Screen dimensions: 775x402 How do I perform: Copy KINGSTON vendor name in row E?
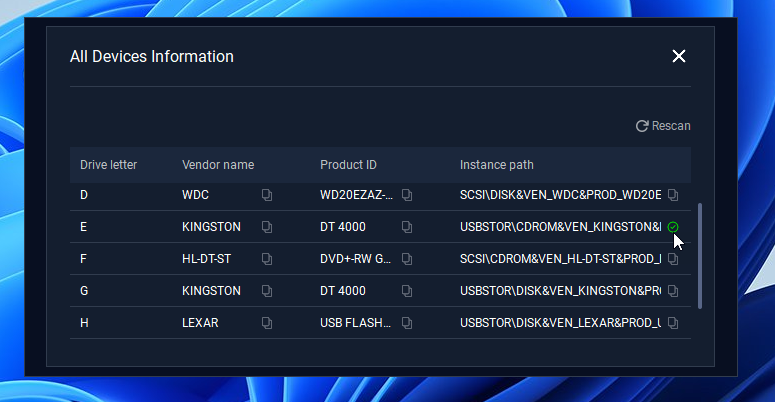[267, 227]
